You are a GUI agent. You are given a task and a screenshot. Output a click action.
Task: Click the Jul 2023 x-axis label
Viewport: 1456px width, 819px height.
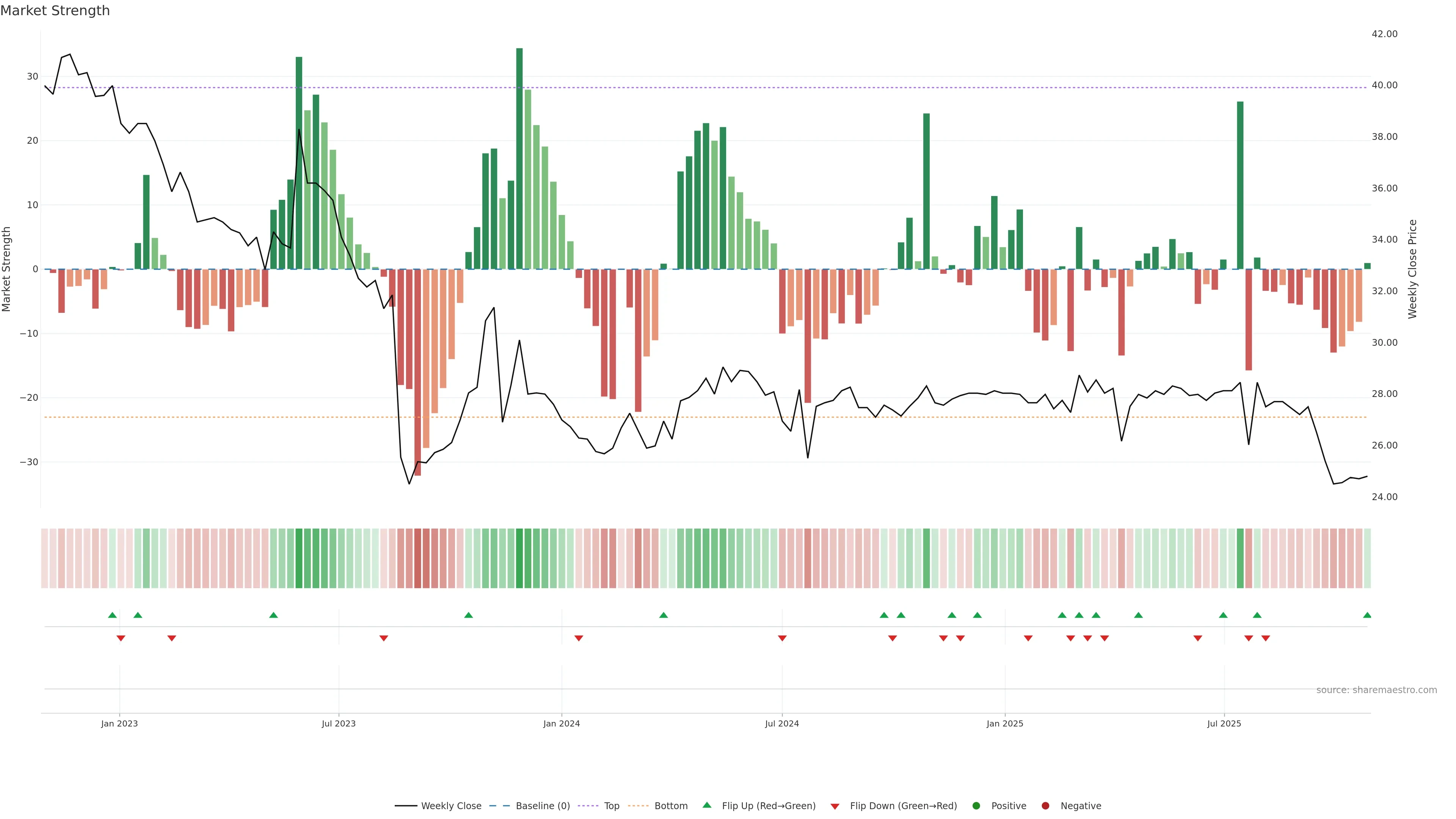[x=339, y=723]
